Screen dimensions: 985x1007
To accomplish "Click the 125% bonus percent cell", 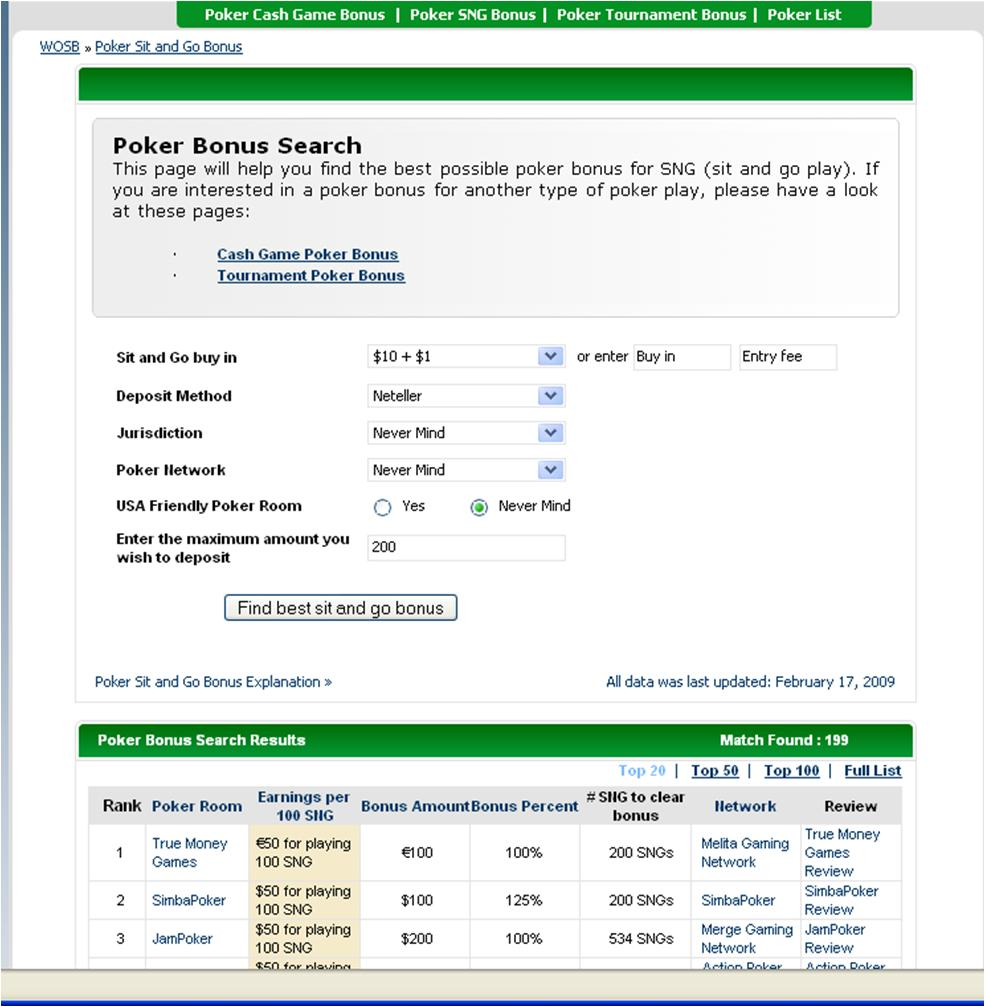I will point(524,900).
